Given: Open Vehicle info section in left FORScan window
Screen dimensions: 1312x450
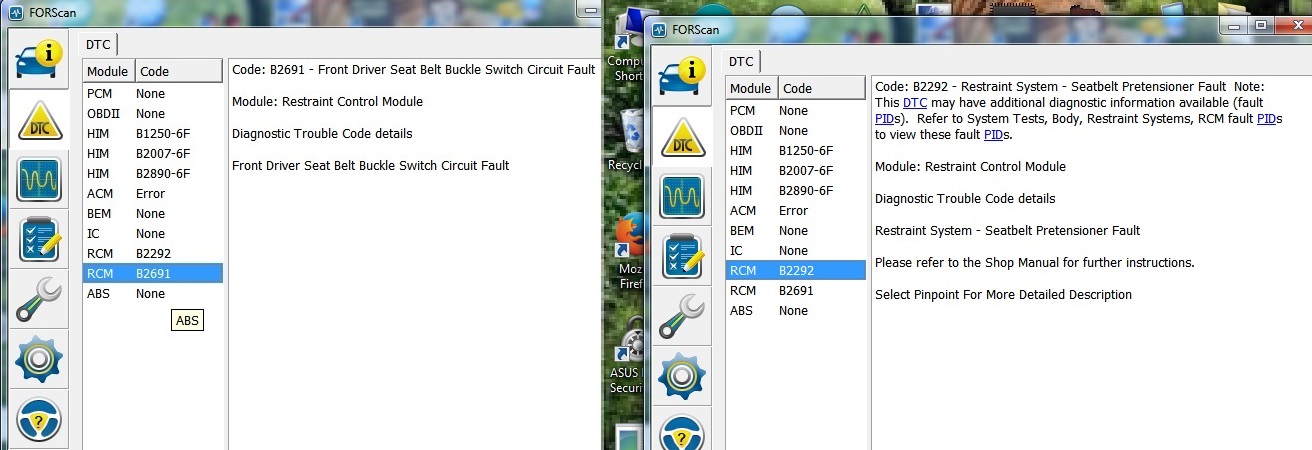Looking at the screenshot, I should [x=39, y=60].
